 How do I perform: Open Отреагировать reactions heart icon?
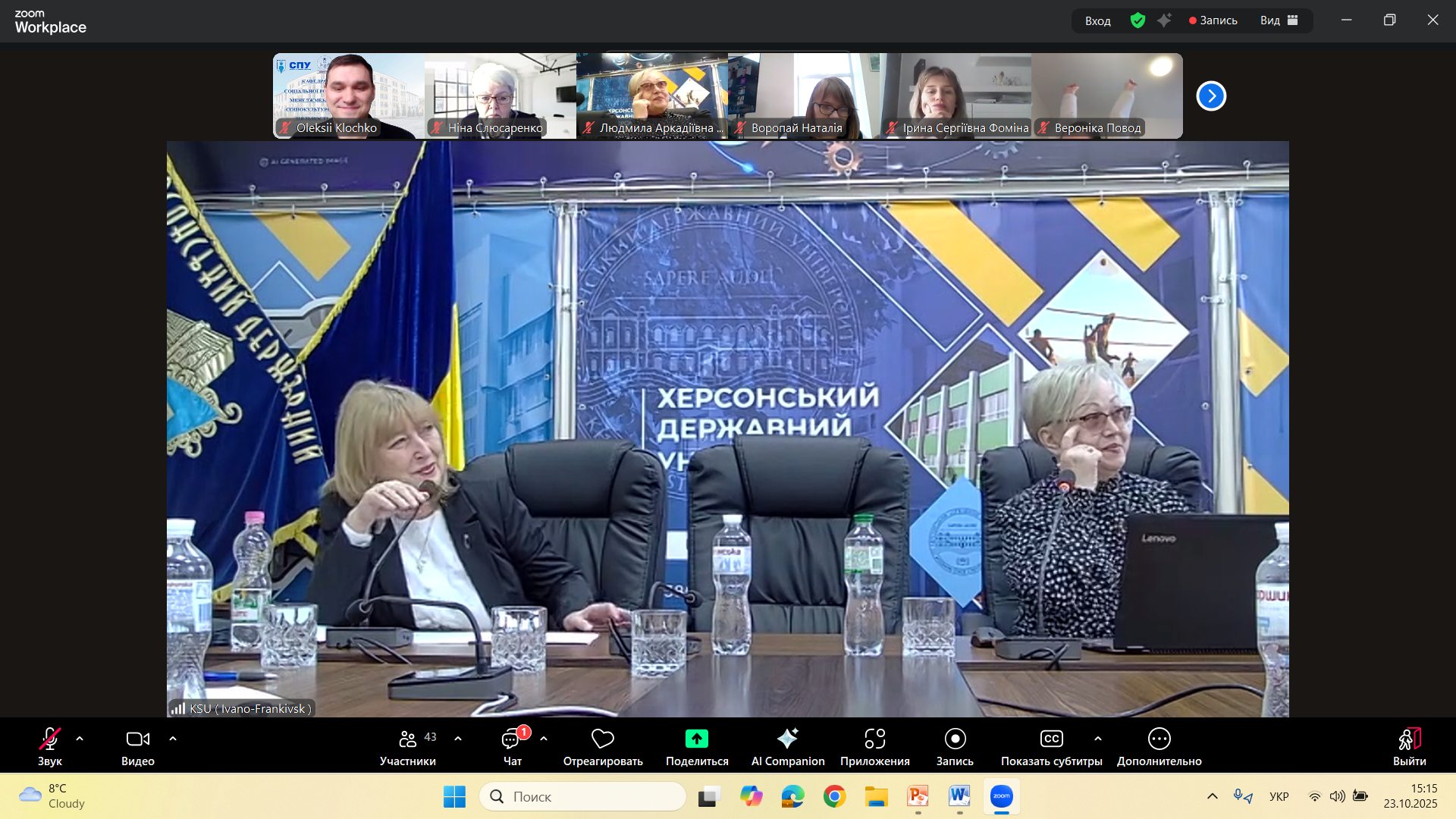point(602,739)
